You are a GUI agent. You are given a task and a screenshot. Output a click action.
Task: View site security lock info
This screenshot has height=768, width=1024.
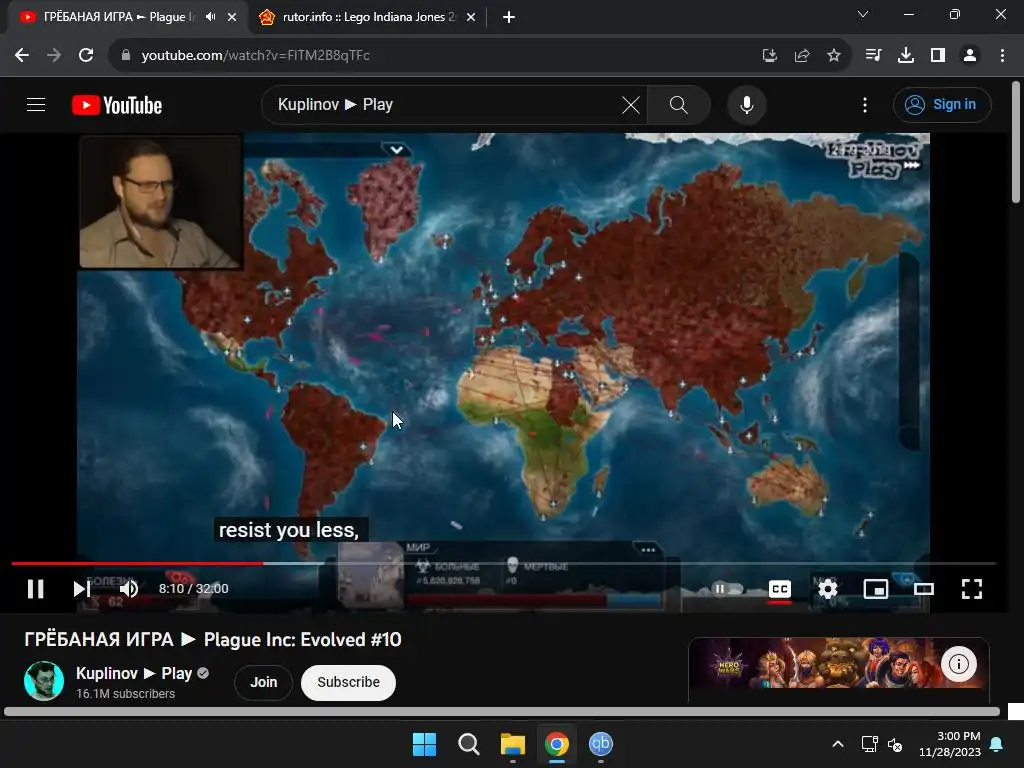(x=126, y=56)
